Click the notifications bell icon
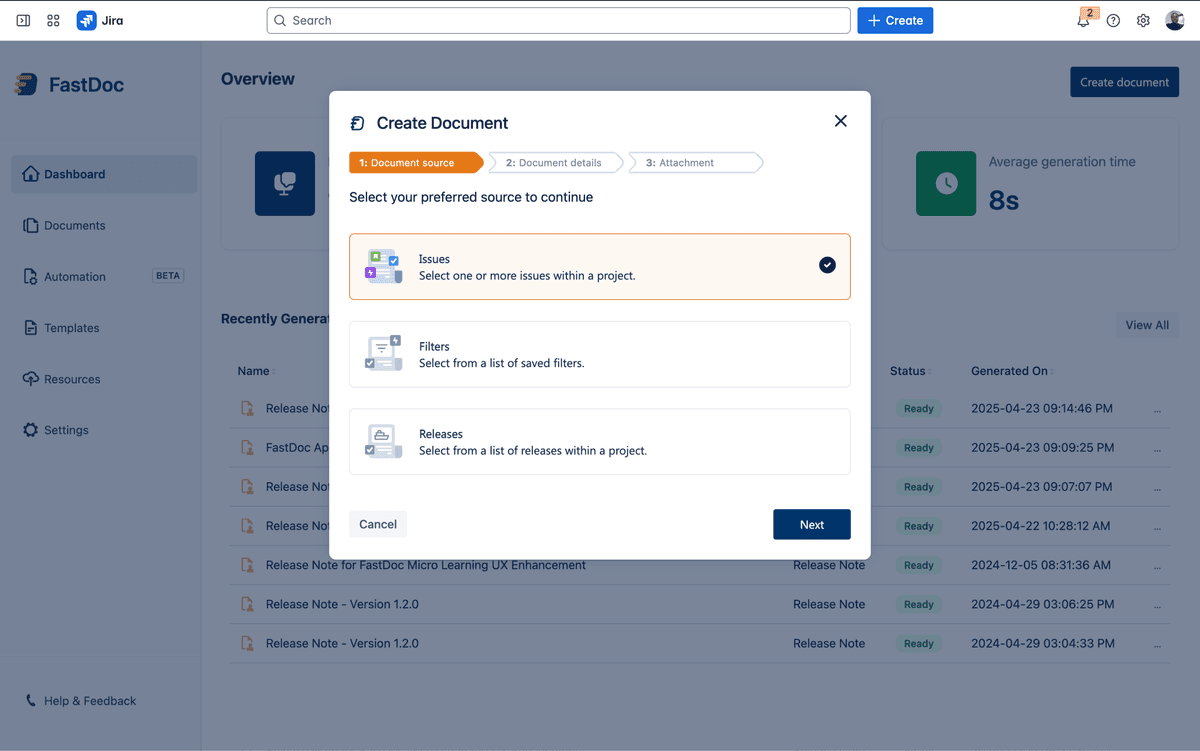1200x751 pixels. (x=1083, y=21)
